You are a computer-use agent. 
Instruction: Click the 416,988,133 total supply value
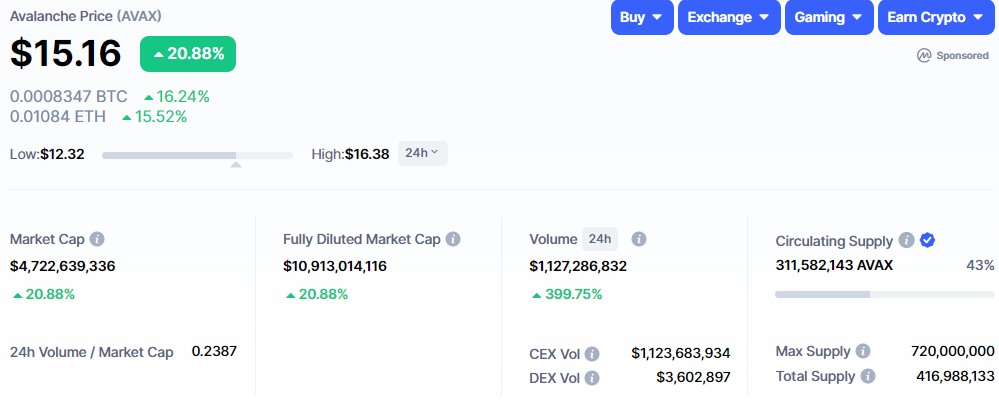pyautogui.click(x=955, y=376)
